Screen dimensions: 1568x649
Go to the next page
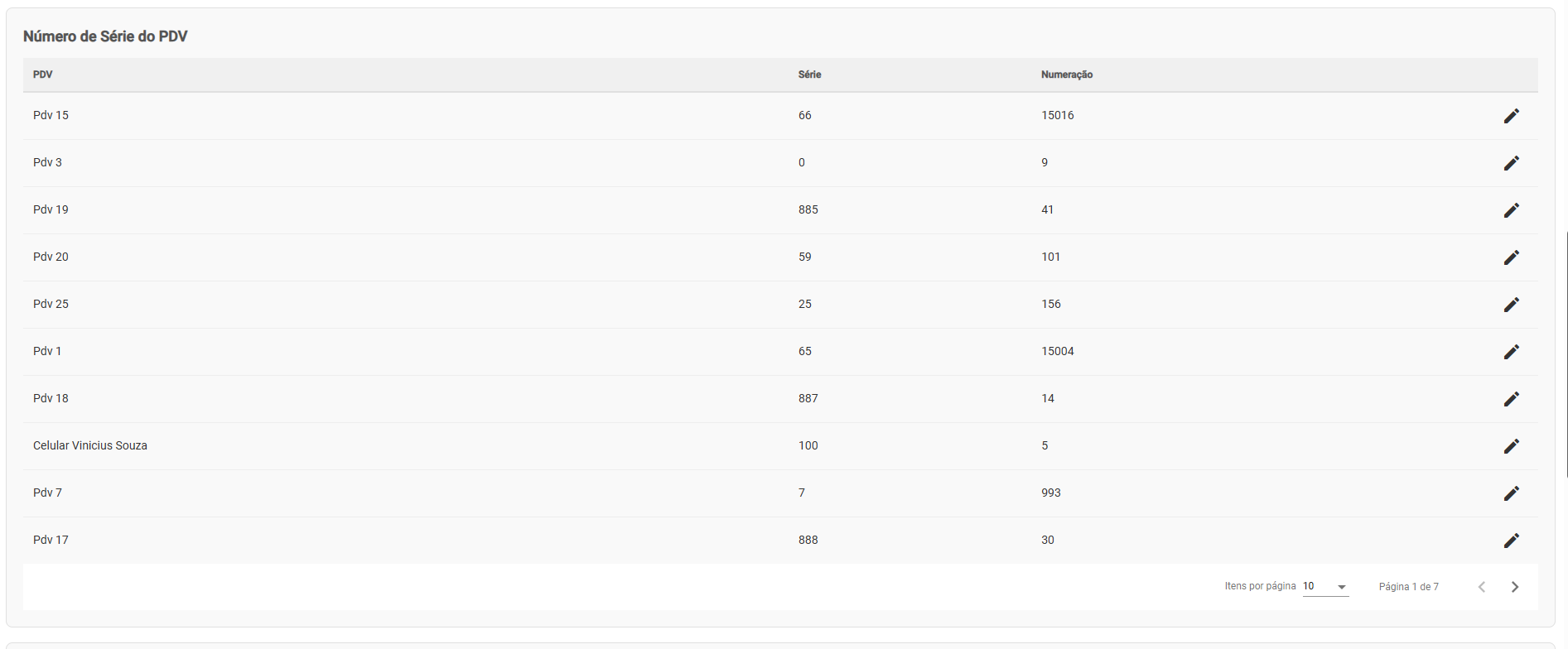pyautogui.click(x=1515, y=587)
